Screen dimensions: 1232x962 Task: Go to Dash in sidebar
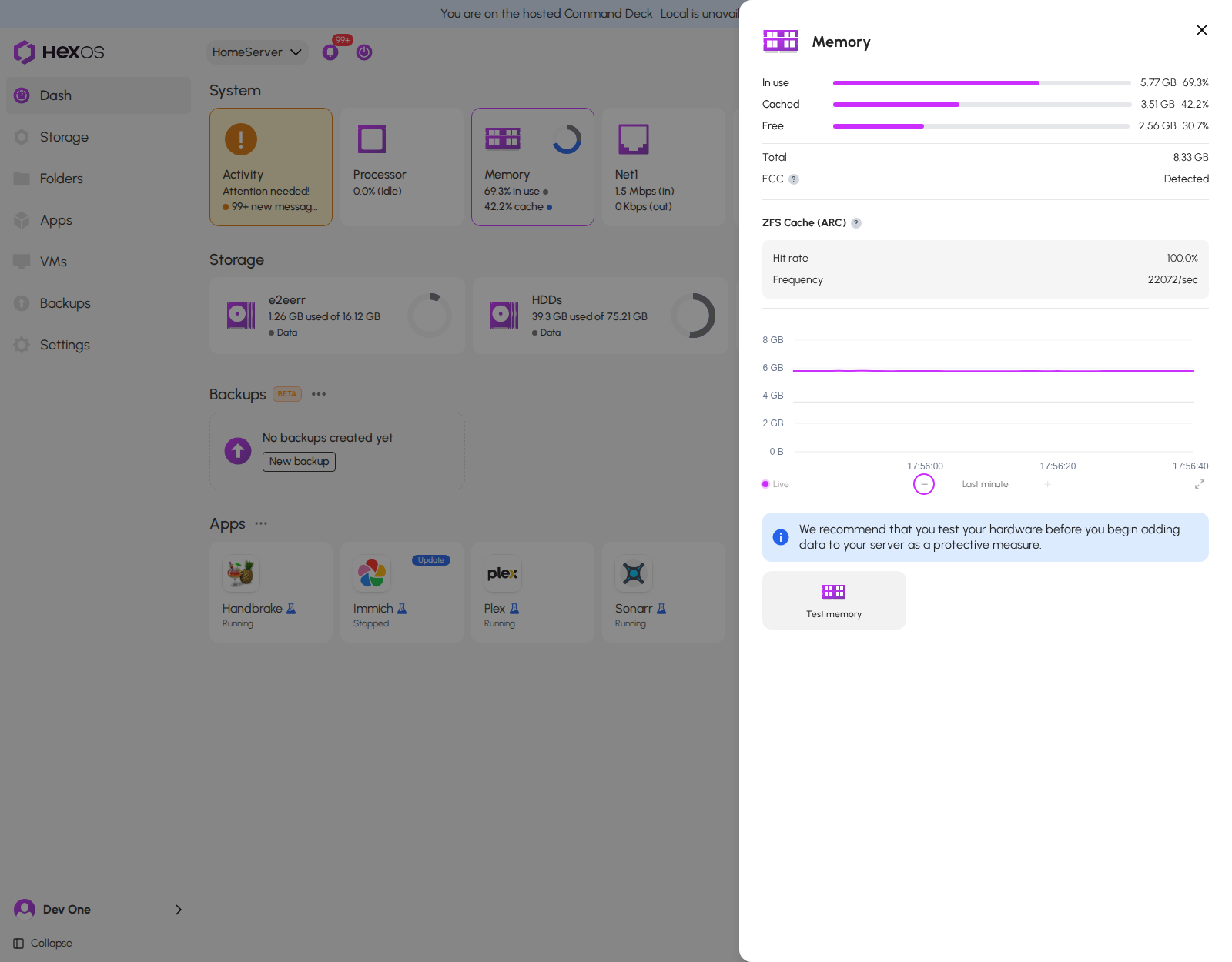pos(99,95)
